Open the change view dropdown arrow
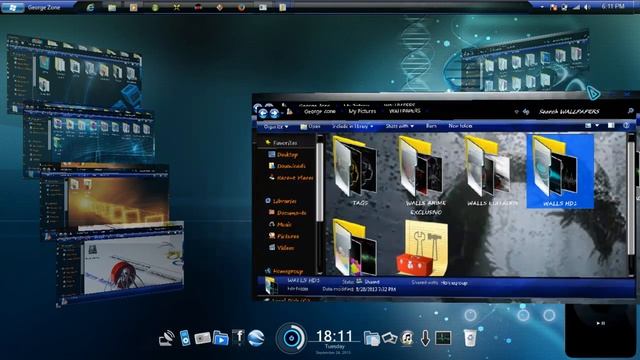This screenshot has height=360, width=640. (x=597, y=126)
